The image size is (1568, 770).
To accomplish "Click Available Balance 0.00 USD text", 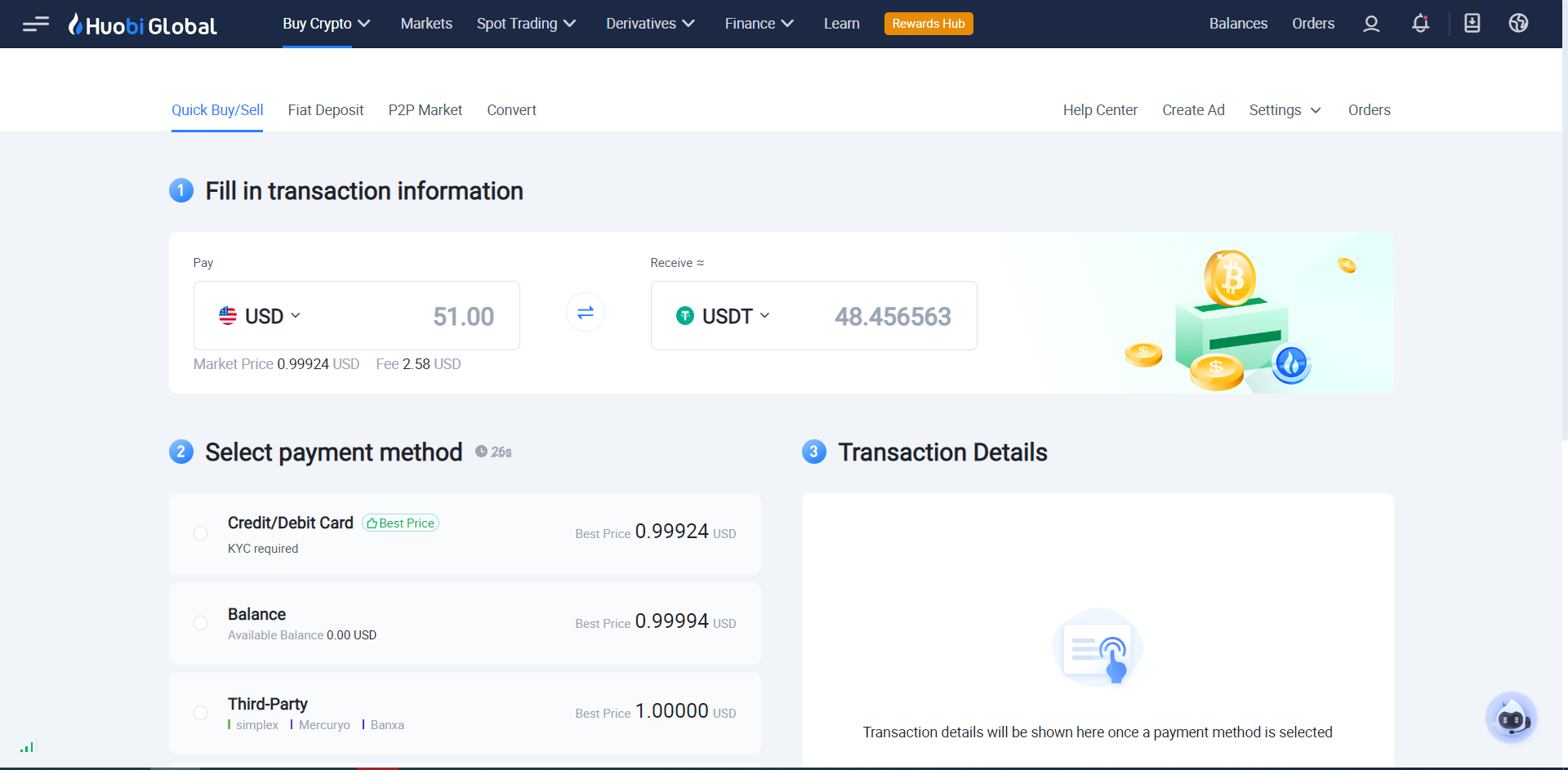I will (302, 635).
